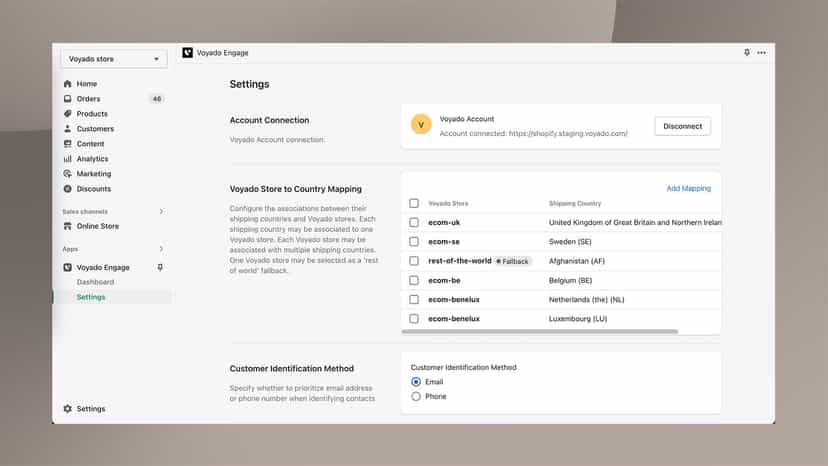This screenshot has width=828, height=466.
Task: Check the ecom-se mapping row
Action: click(414, 241)
